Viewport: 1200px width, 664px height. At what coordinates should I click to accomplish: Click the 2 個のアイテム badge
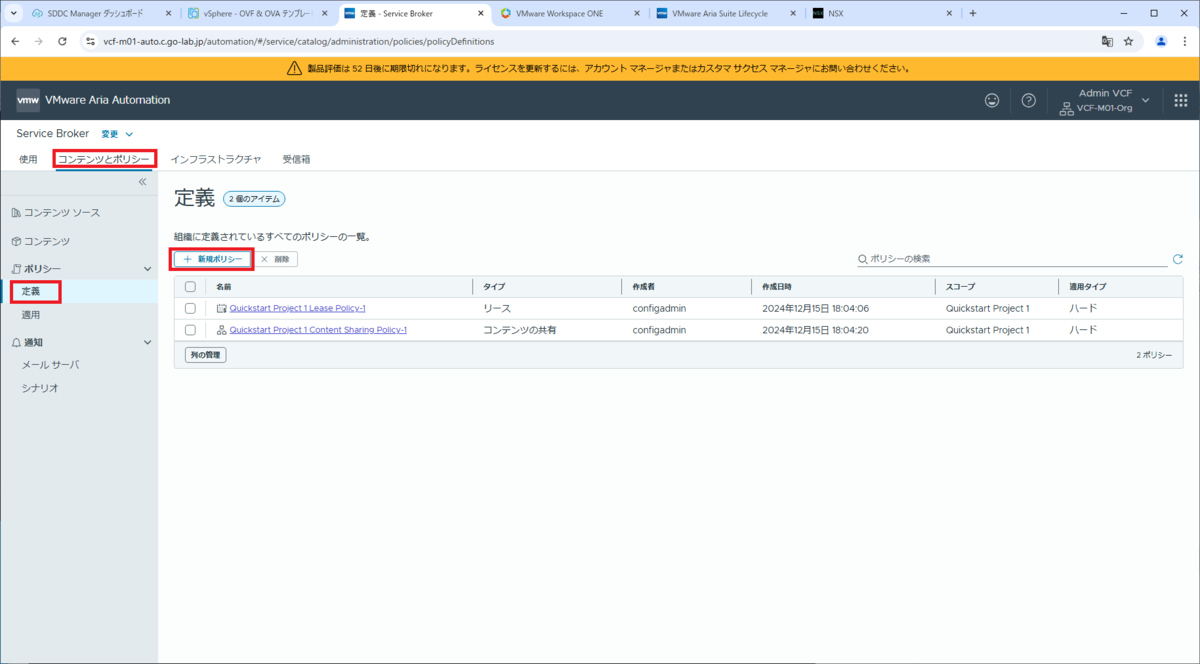click(254, 199)
